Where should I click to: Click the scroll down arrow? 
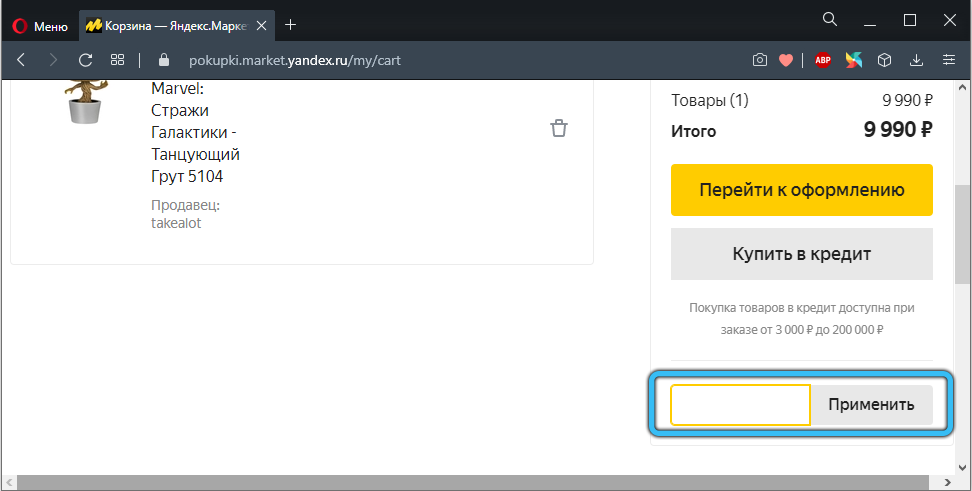963,466
